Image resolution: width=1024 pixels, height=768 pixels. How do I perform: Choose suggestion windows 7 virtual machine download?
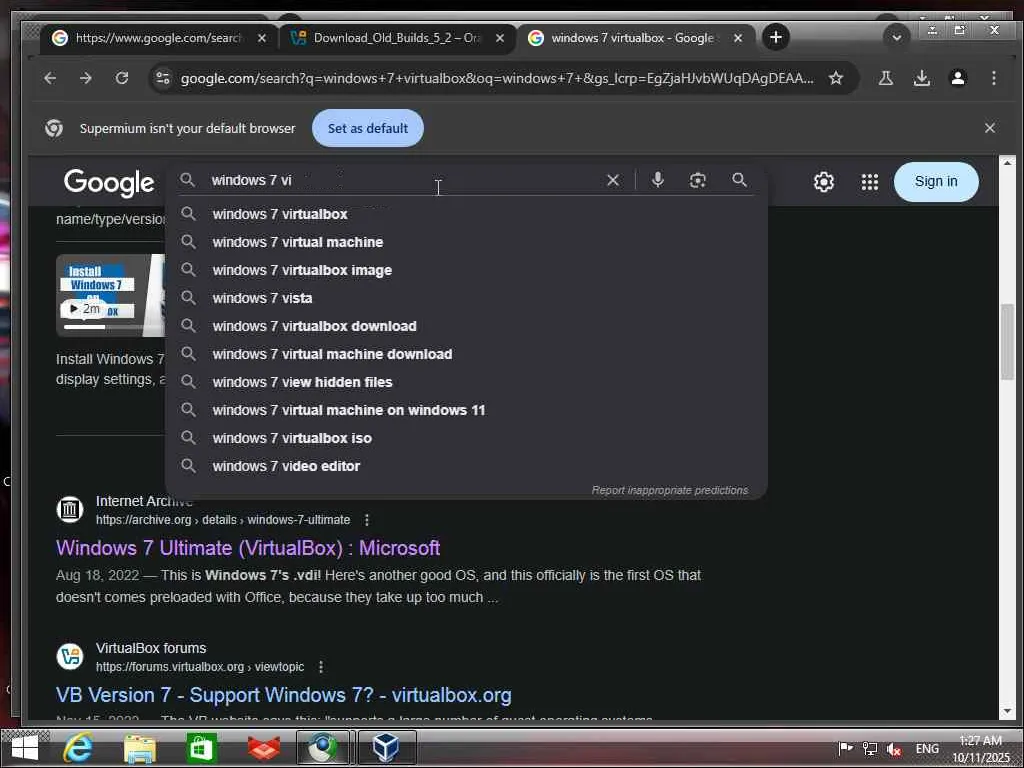pyautogui.click(x=466, y=355)
